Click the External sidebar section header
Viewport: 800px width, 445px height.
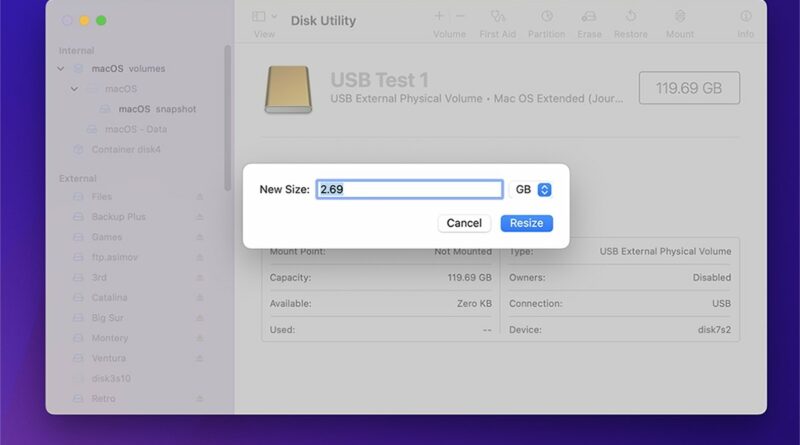tap(78, 179)
